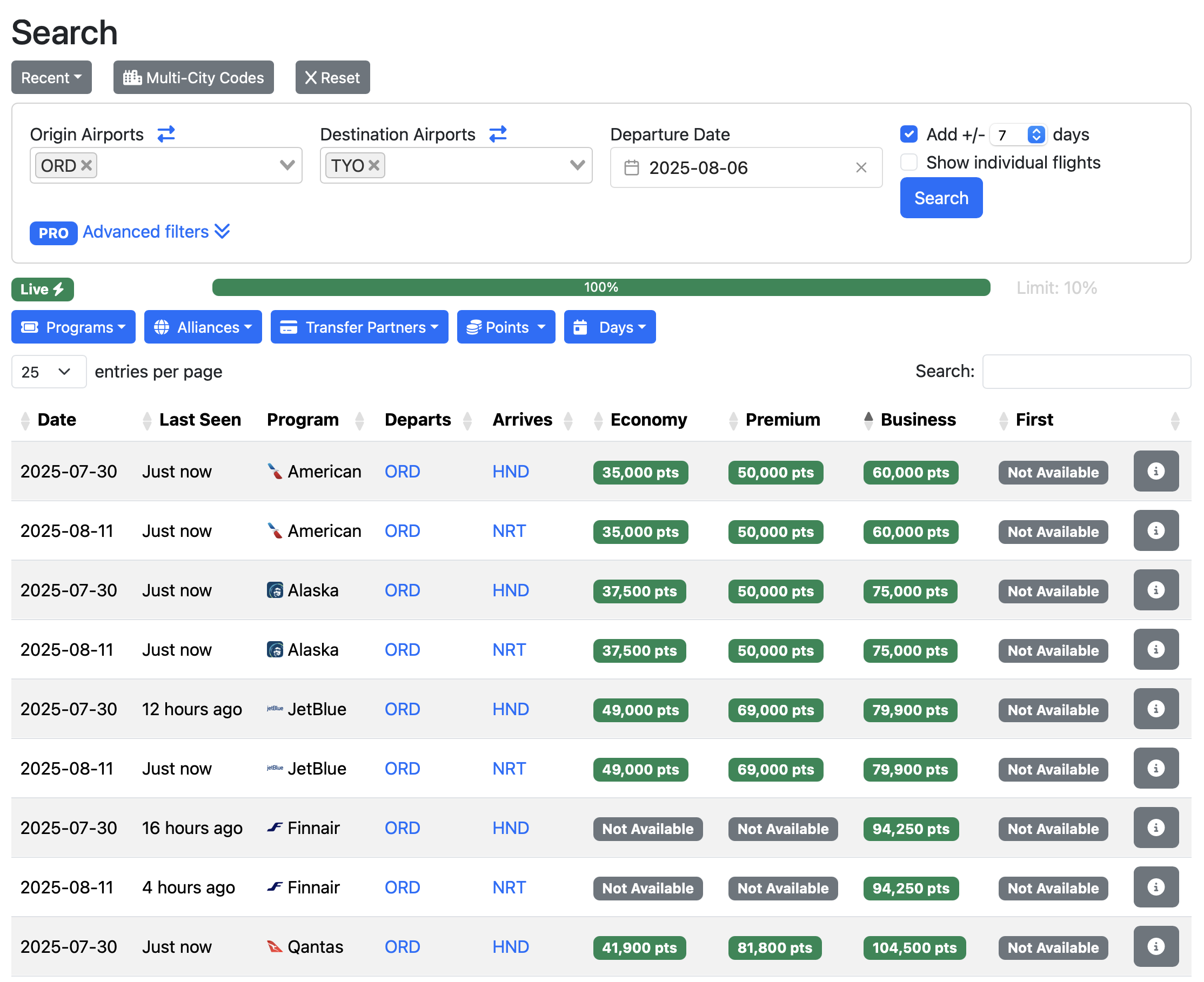This screenshot has height=982, width=1204.
Task: Click the calendar icon in Departure Date
Action: pos(631,167)
